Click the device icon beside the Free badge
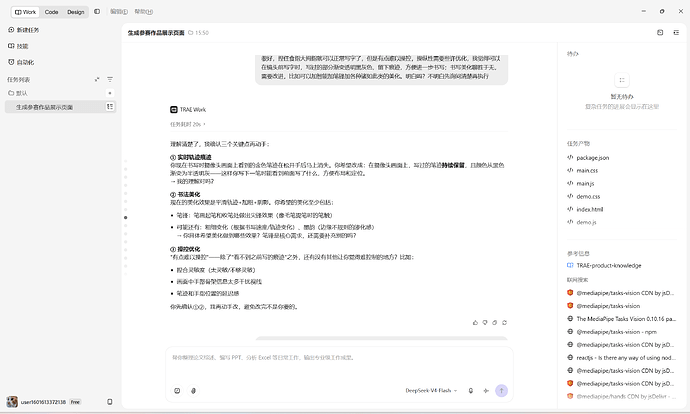The width and height of the screenshot is (690, 414). click(x=110, y=402)
